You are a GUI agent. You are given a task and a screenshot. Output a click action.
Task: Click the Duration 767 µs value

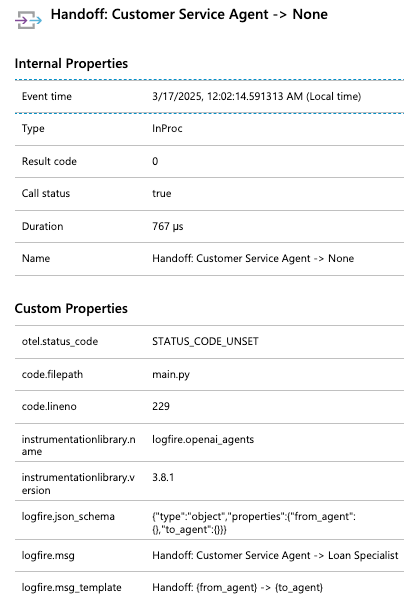(x=168, y=227)
